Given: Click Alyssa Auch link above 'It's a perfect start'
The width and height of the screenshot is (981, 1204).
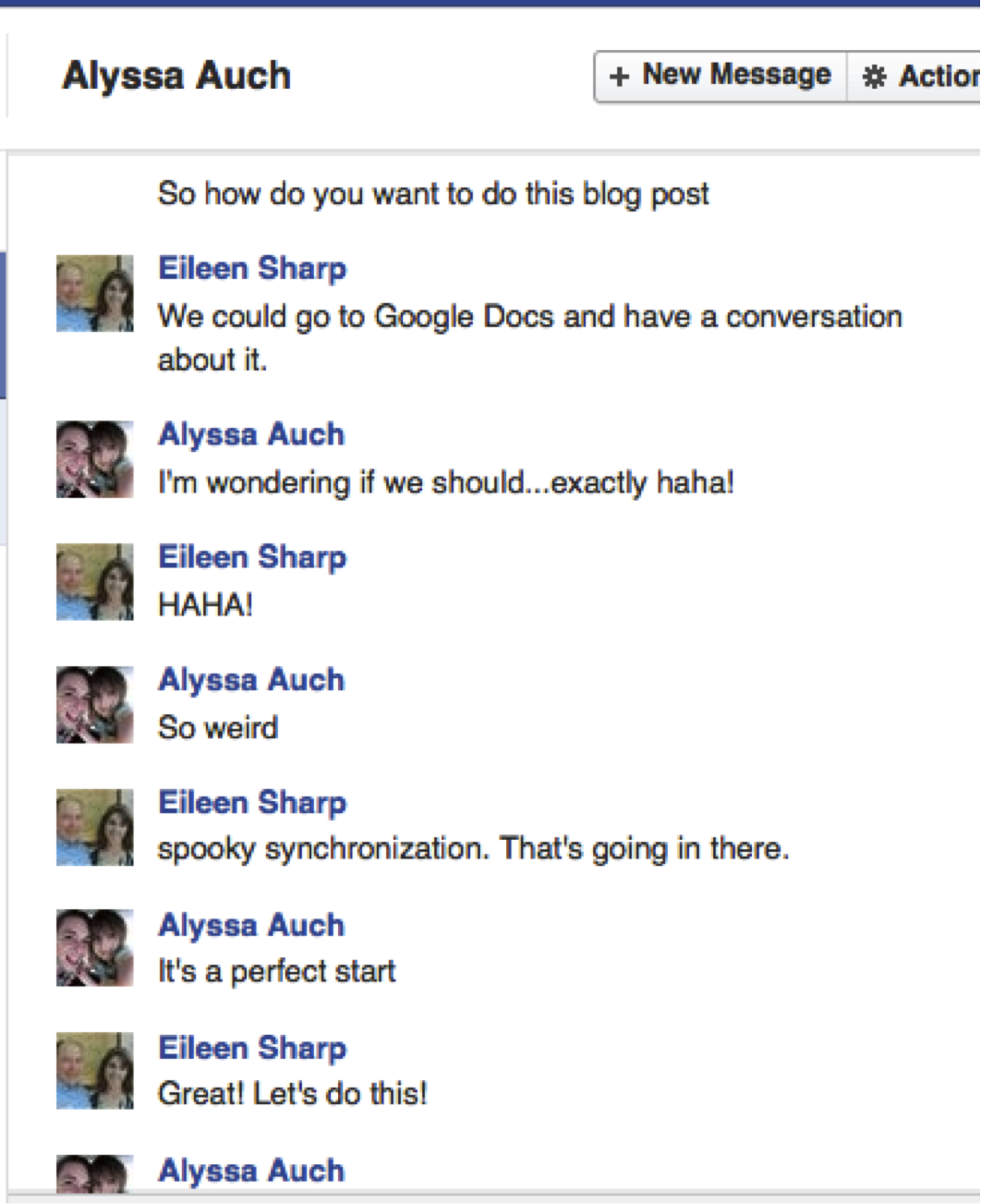Looking at the screenshot, I should 251,926.
